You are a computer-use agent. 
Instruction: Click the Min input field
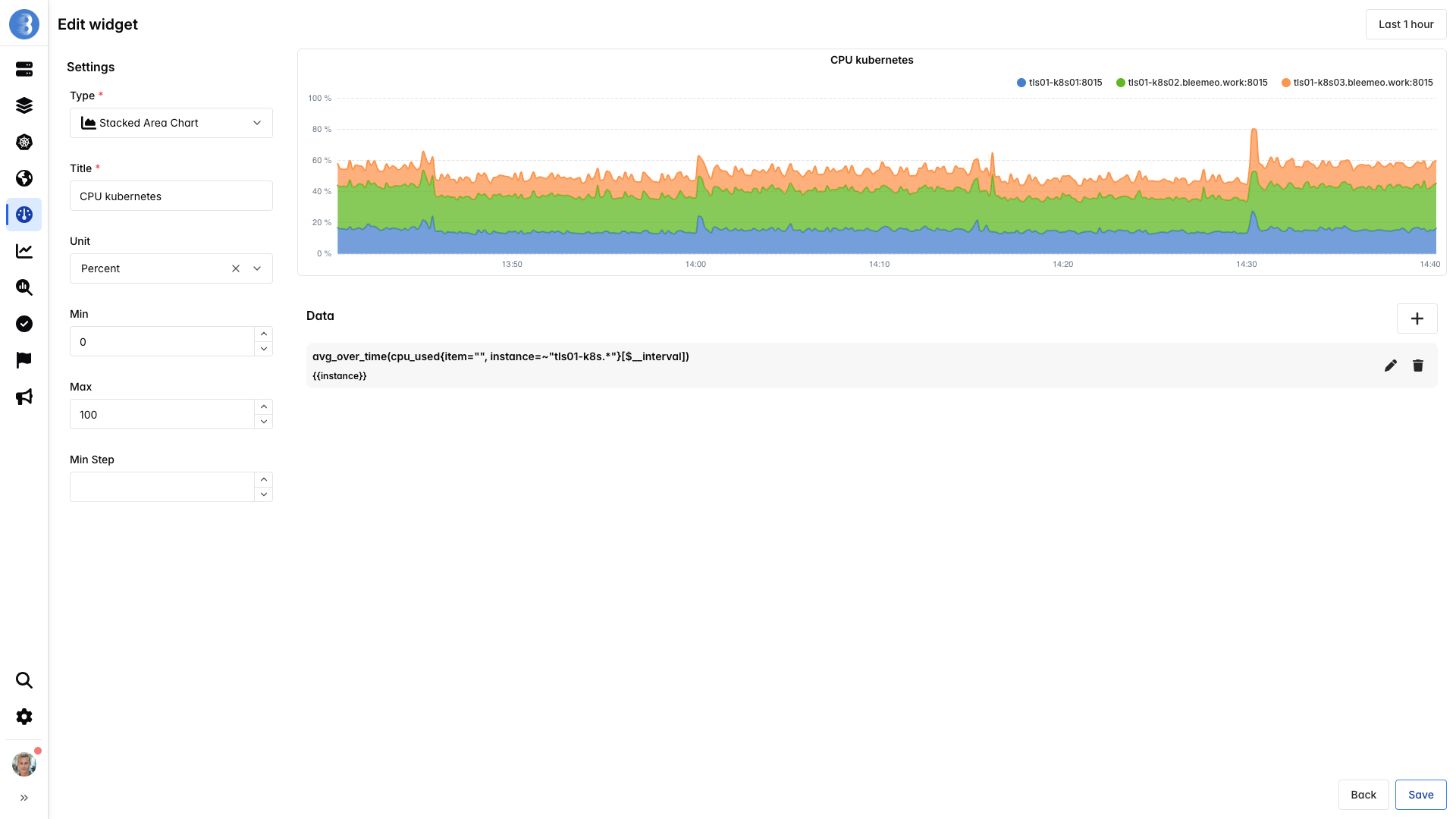coord(162,341)
